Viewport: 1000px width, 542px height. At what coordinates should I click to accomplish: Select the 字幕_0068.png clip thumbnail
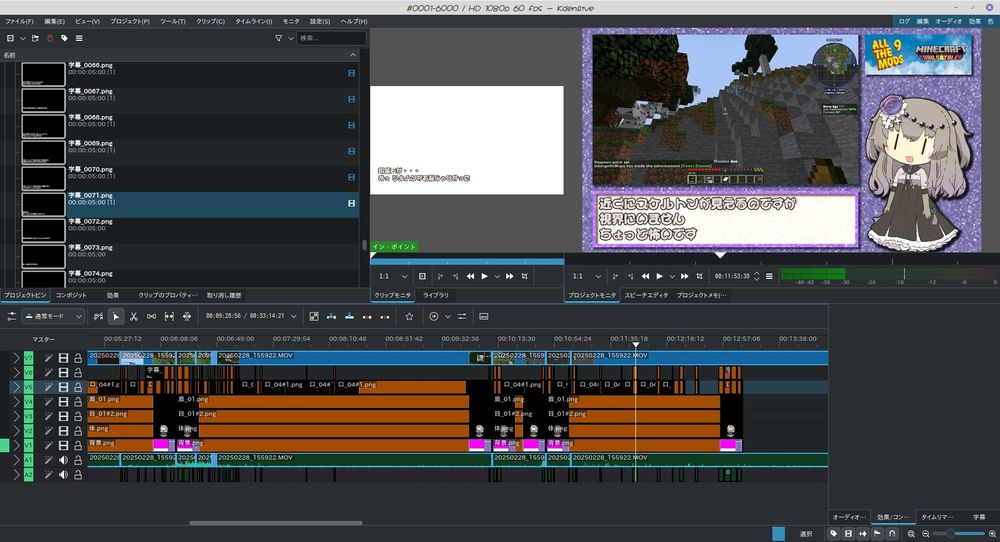pyautogui.click(x=43, y=126)
